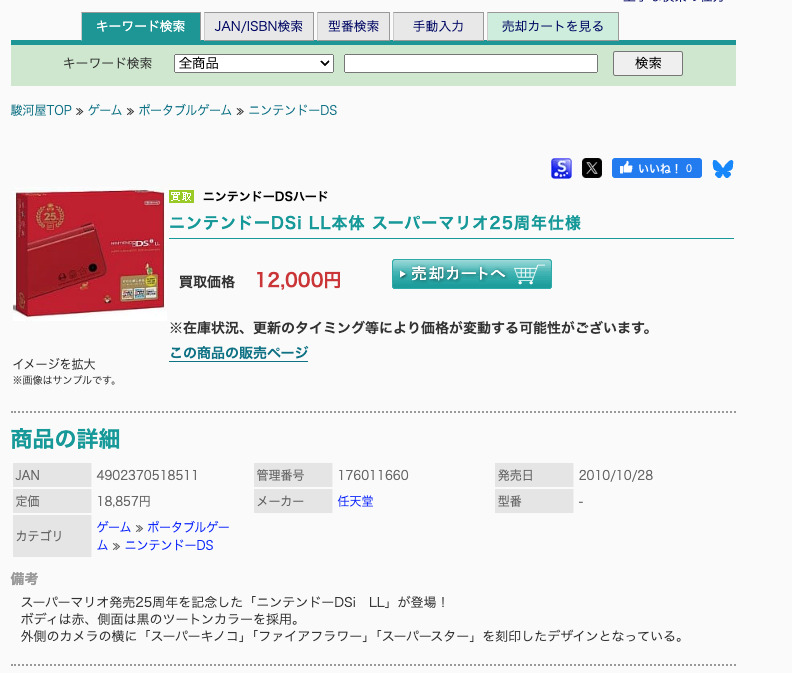Open ポータブルゲーム breadcrumb link at top
Image resolution: width=792 pixels, height=673 pixels.
[185, 110]
